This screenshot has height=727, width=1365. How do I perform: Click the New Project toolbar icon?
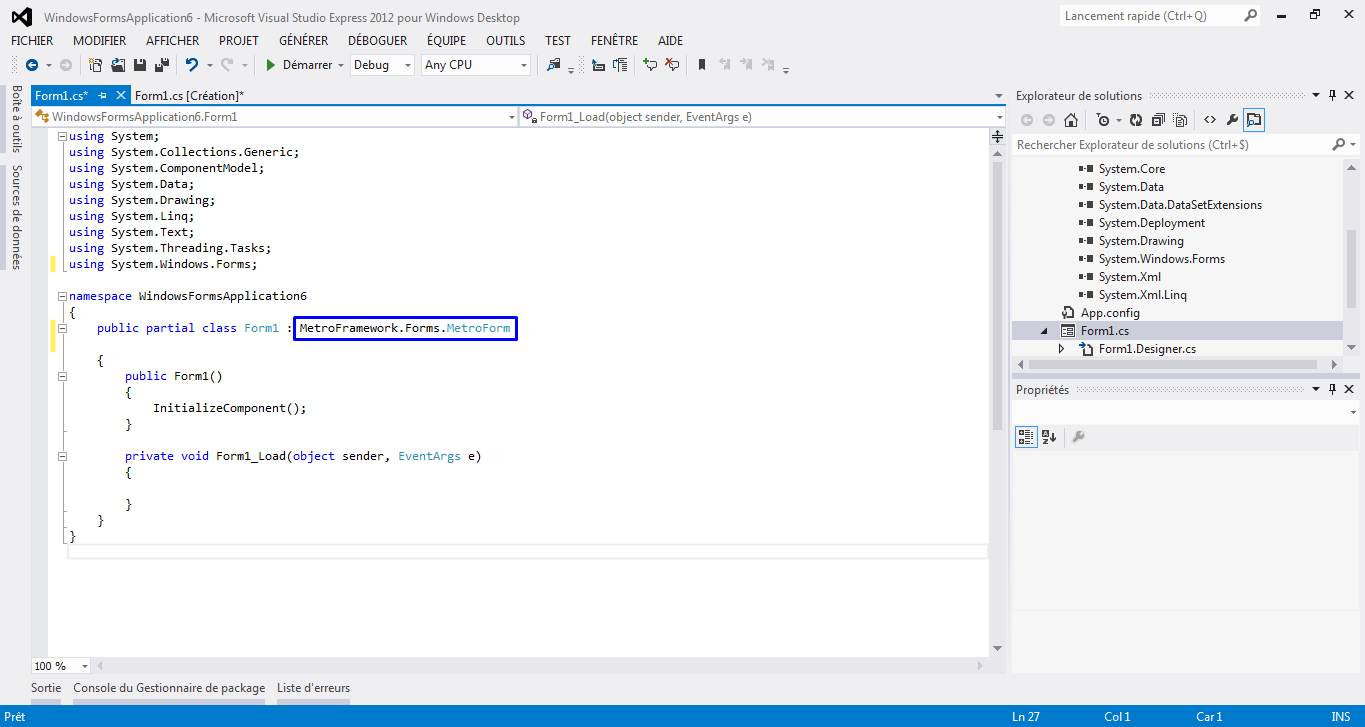point(95,65)
